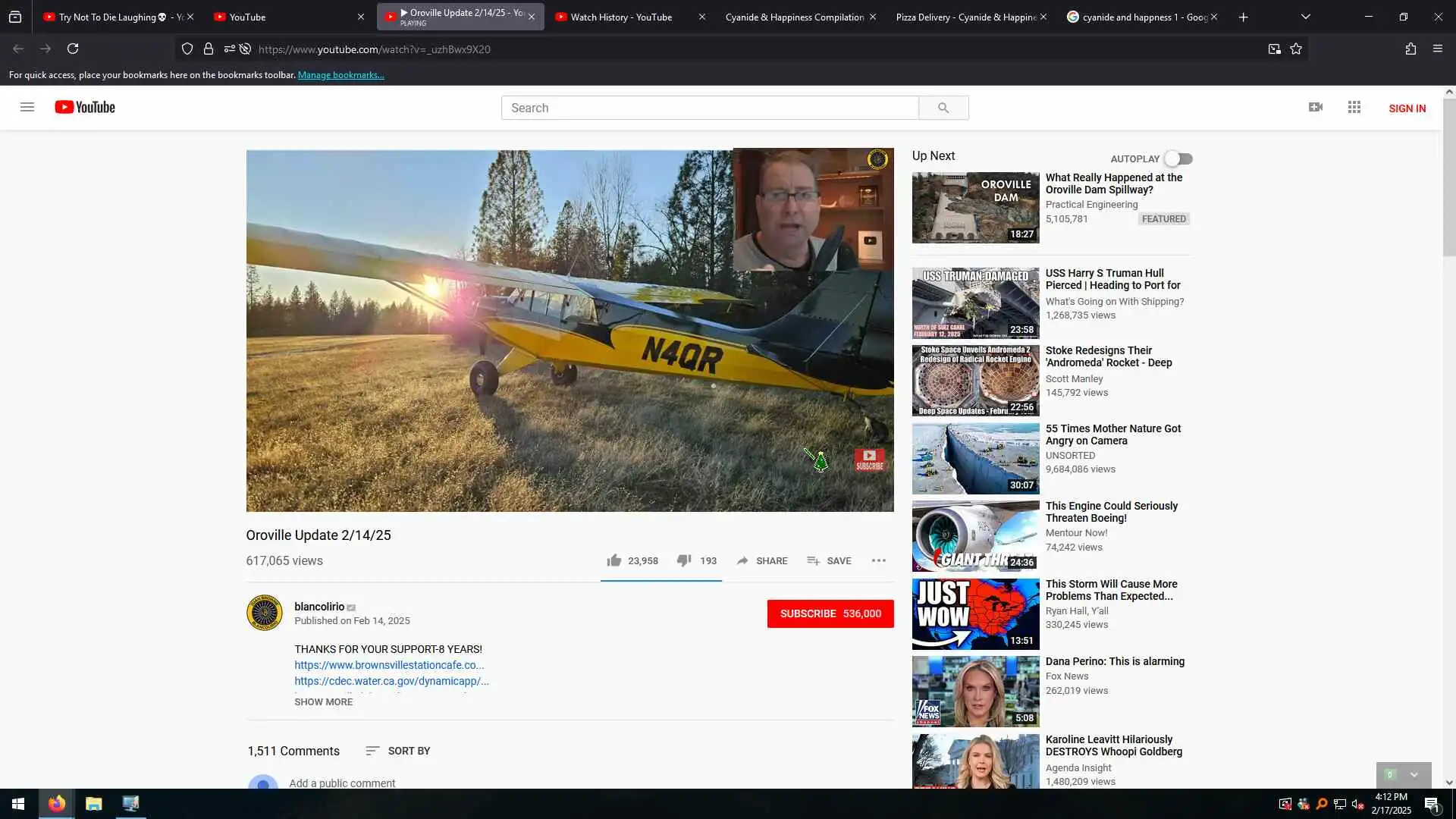This screenshot has width=1456, height=819.
Task: Expand description with Show More
Action: (323, 701)
